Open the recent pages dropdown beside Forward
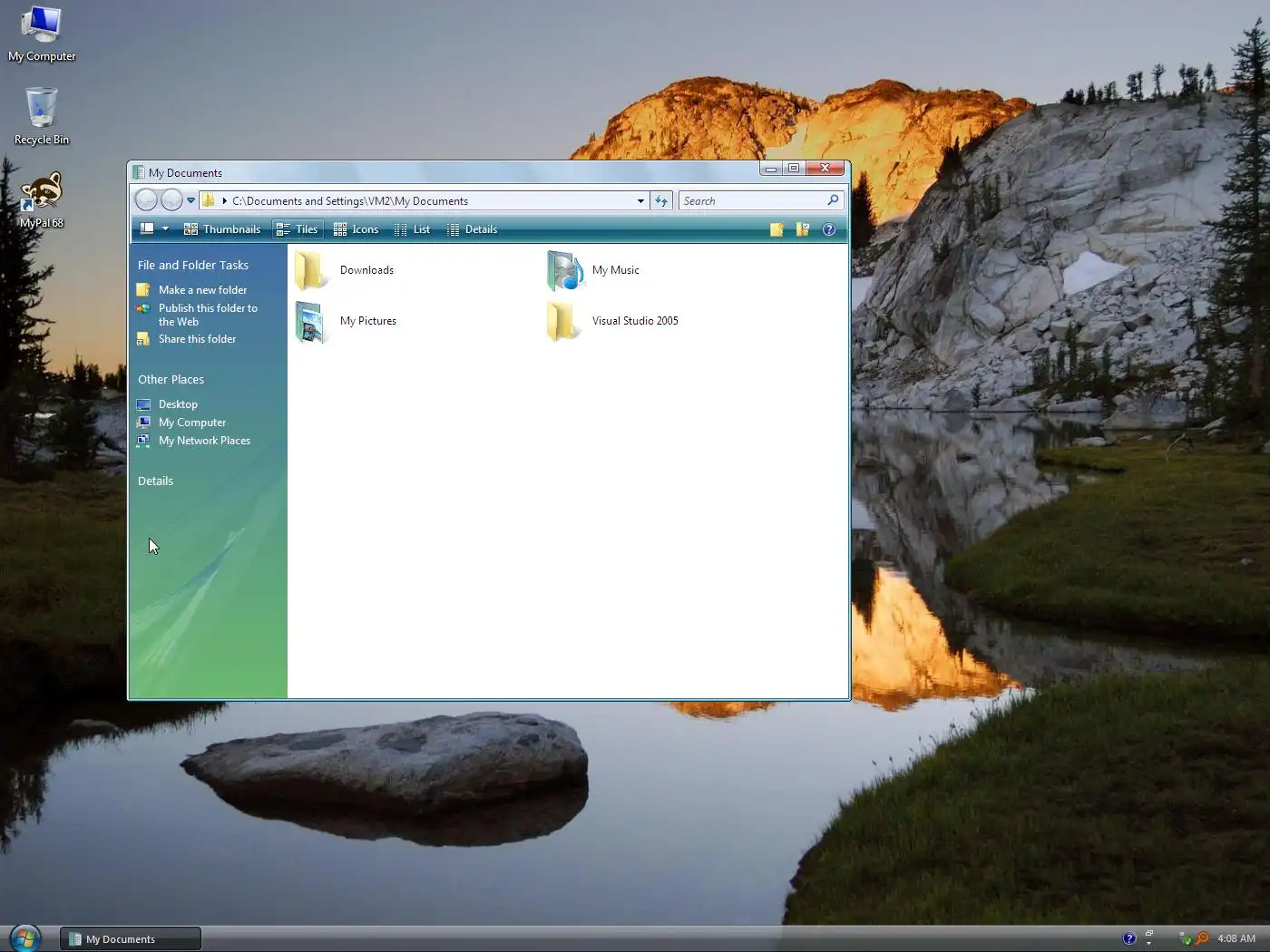The width and height of the screenshot is (1270, 952). click(x=190, y=200)
